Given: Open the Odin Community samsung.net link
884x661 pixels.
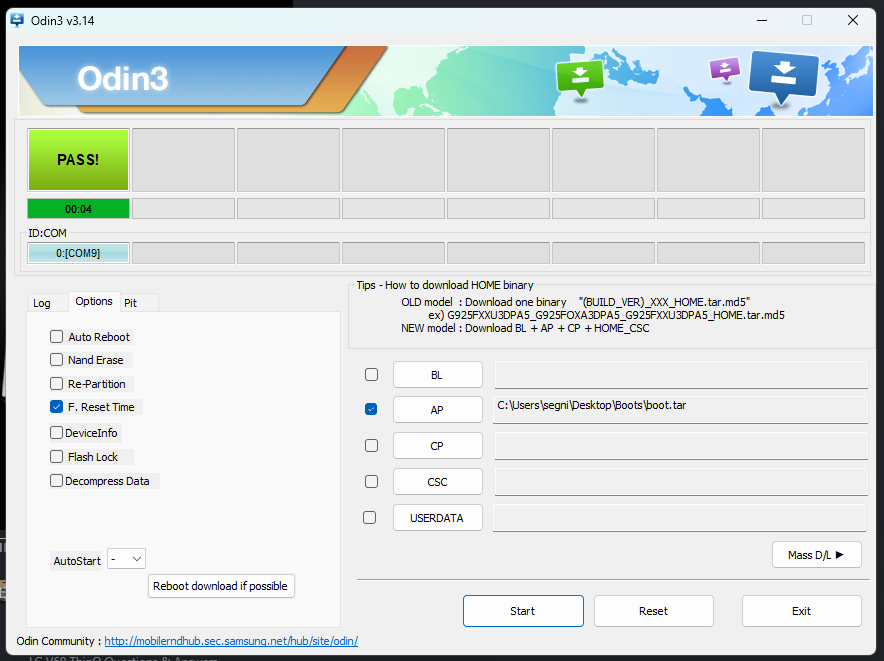Looking at the screenshot, I should click(231, 641).
